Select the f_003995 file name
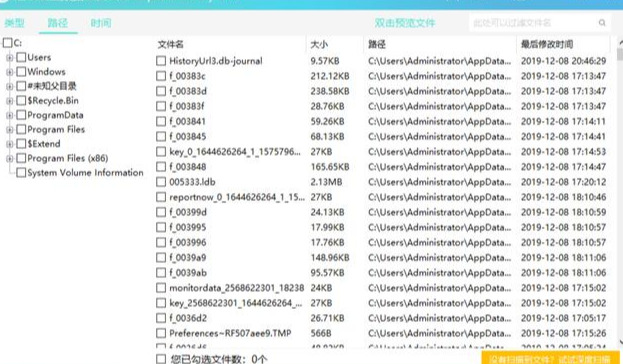The width and height of the screenshot is (623, 364). pos(188,227)
